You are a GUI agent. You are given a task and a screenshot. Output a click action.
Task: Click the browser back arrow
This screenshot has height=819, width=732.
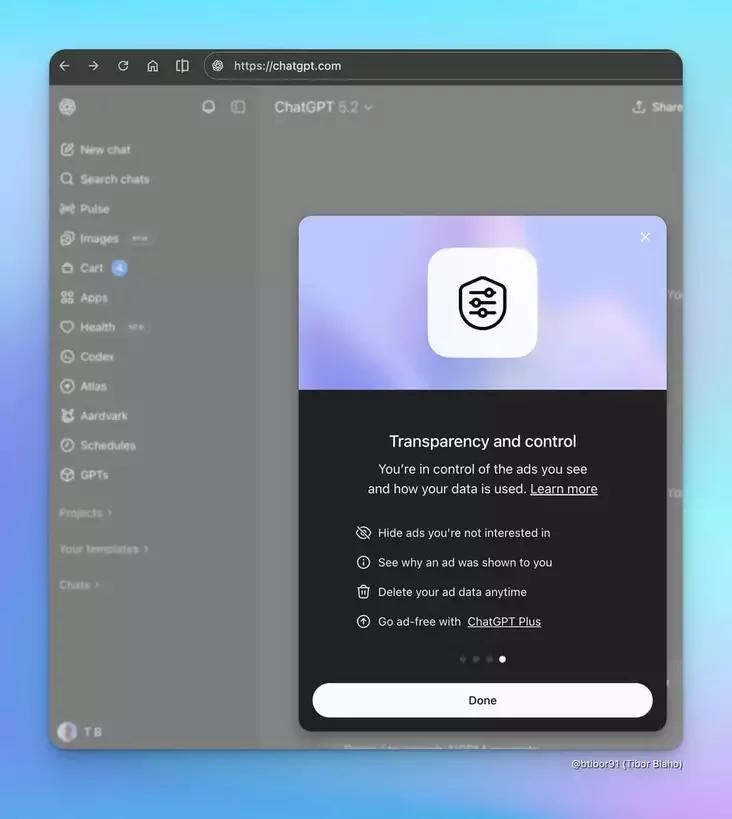click(x=64, y=66)
